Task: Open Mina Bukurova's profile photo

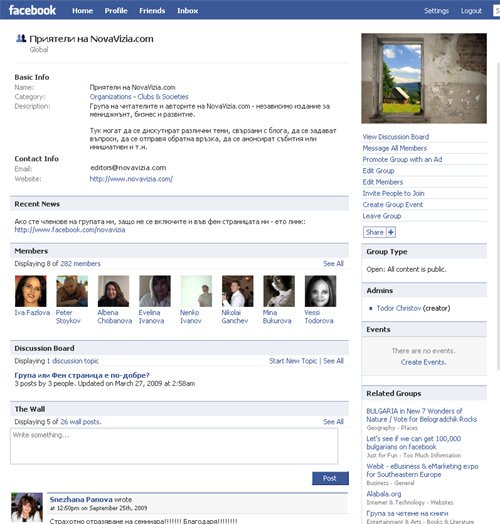Action: tap(279, 291)
